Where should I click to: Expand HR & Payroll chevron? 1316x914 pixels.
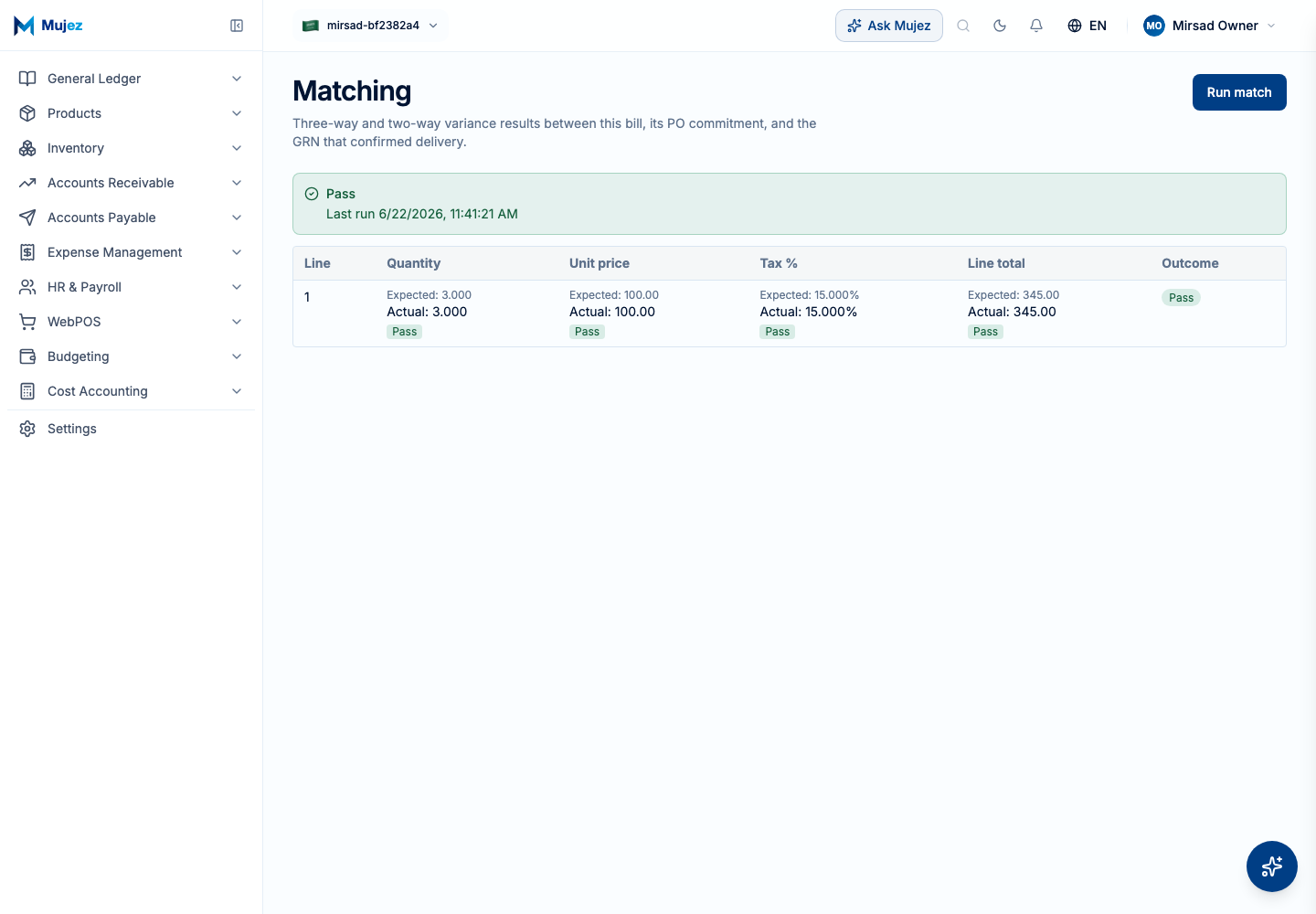coord(237,287)
